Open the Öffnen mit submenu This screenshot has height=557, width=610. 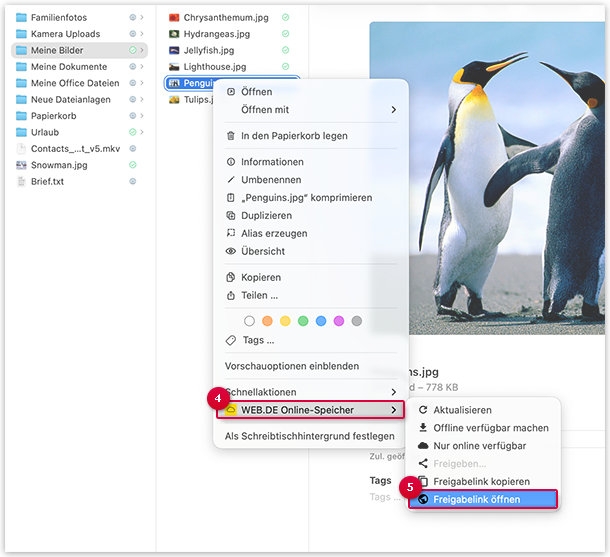point(311,110)
